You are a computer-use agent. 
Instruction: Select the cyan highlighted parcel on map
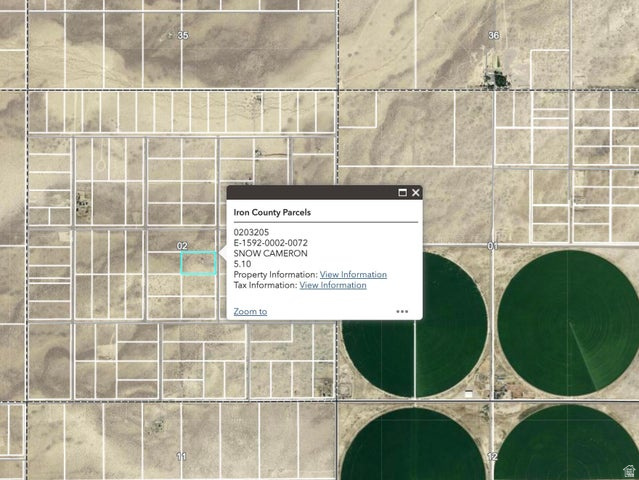coord(198,263)
